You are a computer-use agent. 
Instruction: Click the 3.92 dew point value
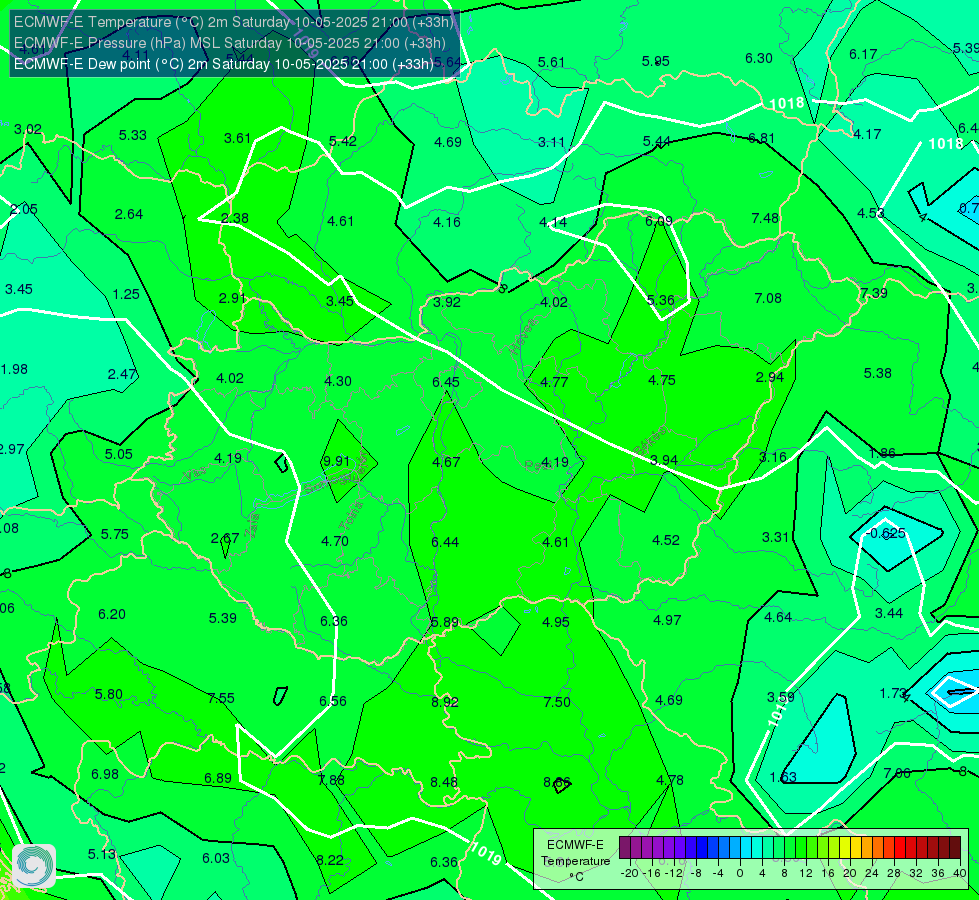tap(446, 302)
